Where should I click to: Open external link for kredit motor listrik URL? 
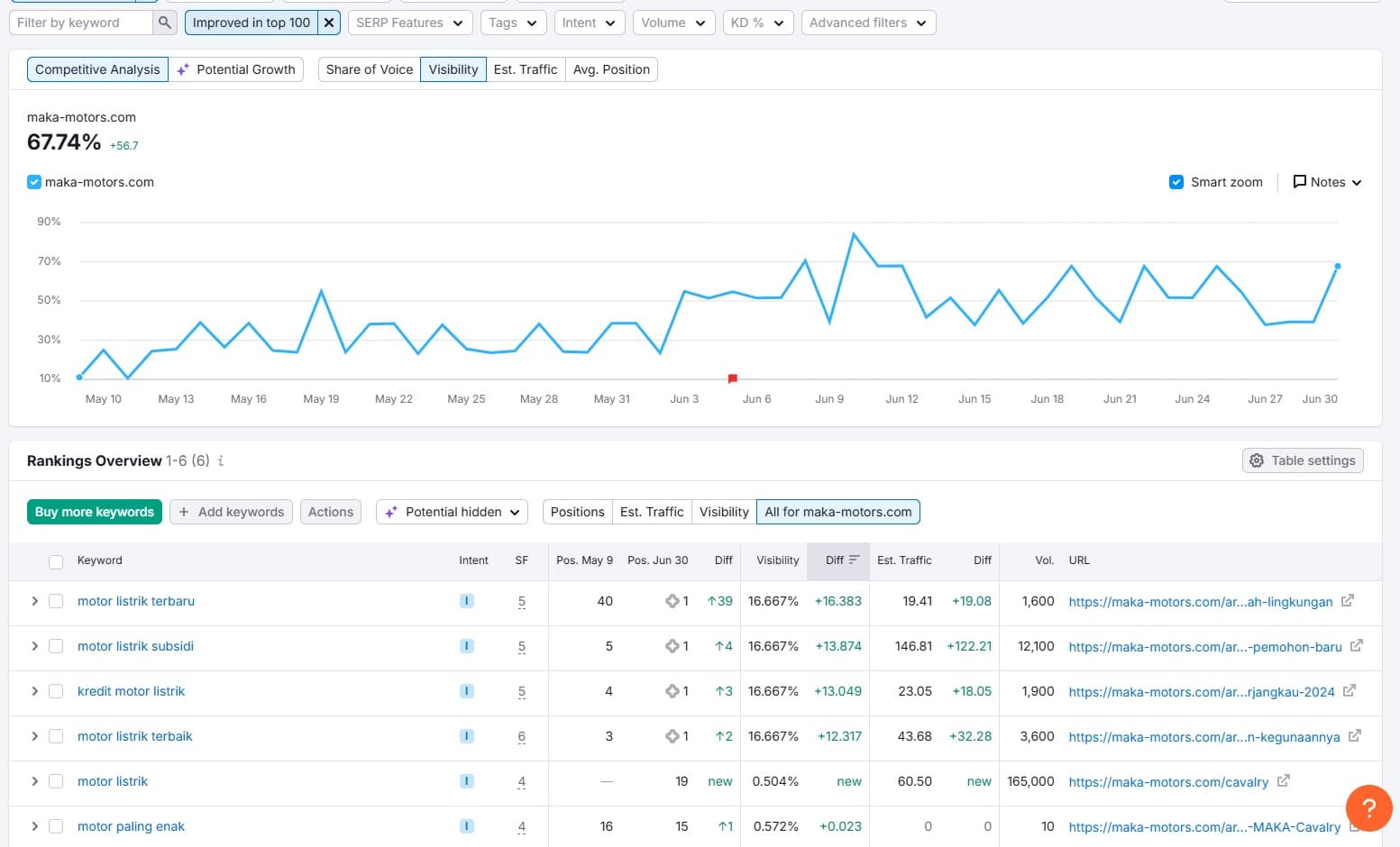pos(1349,690)
